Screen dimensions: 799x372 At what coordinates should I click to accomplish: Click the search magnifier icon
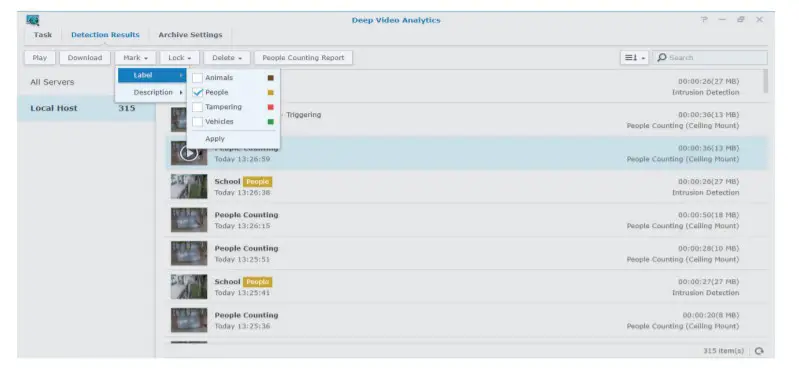(x=662, y=58)
